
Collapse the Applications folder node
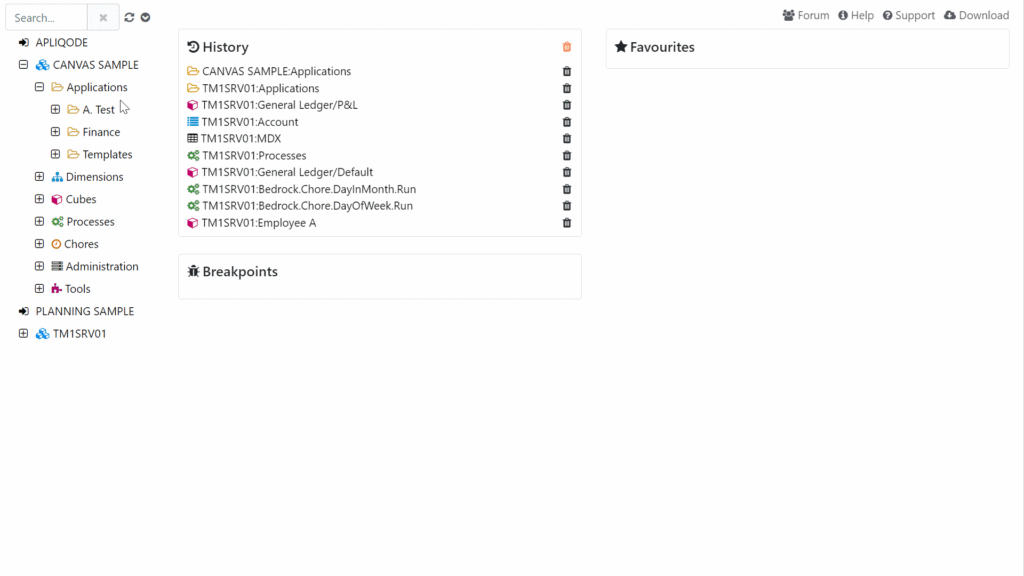[x=40, y=87]
